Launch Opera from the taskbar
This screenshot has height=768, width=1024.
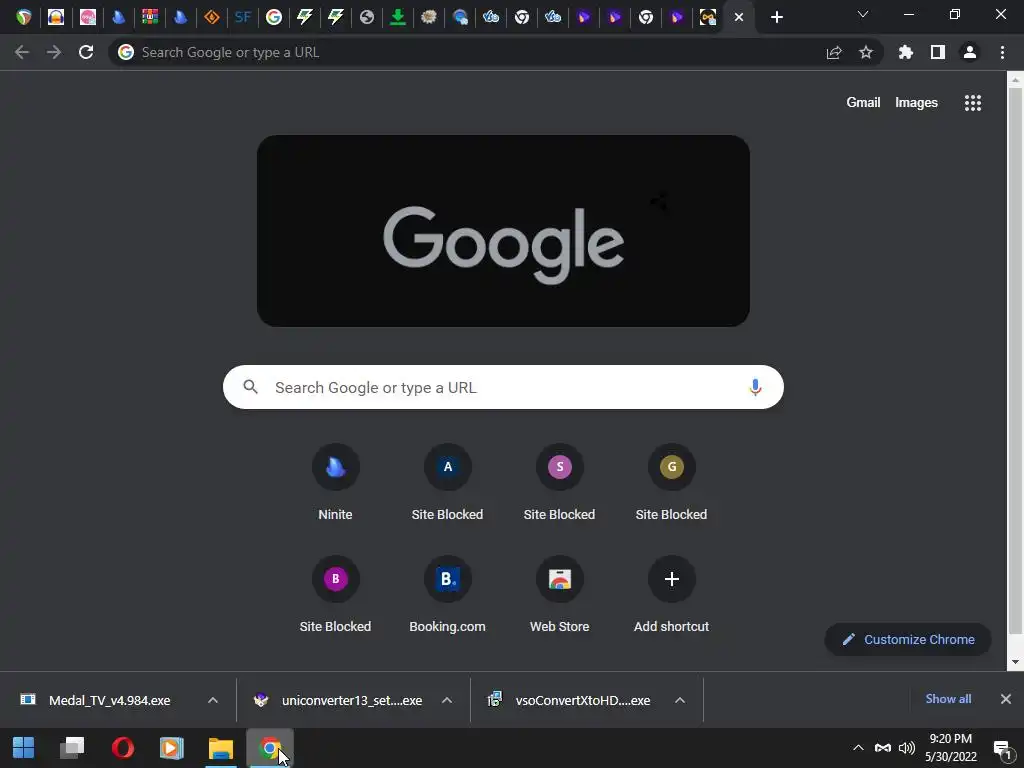tap(122, 748)
